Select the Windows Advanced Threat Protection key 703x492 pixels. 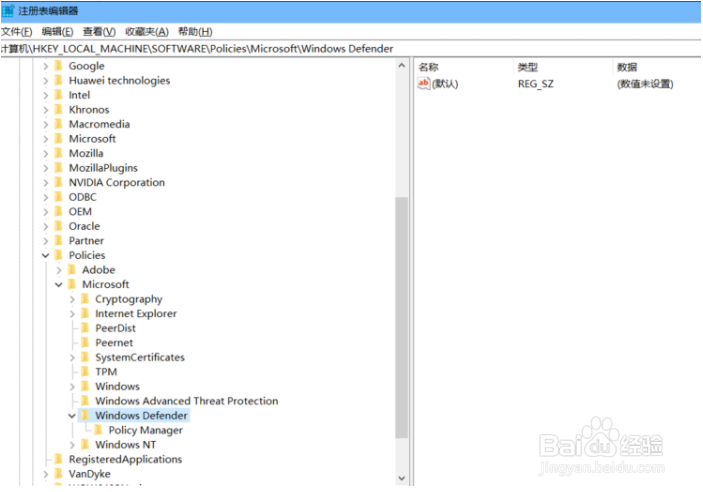tap(187, 401)
